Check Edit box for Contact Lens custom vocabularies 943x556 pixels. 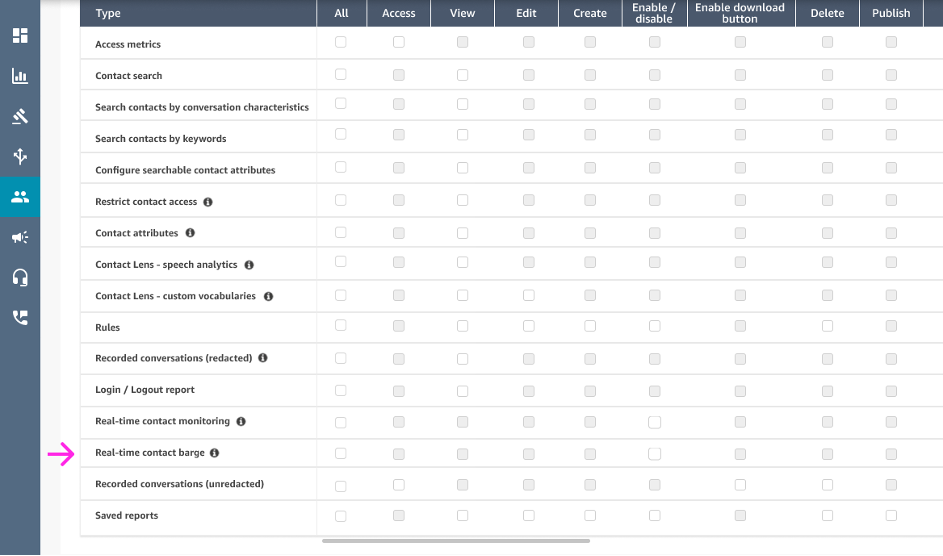pyautogui.click(x=529, y=295)
